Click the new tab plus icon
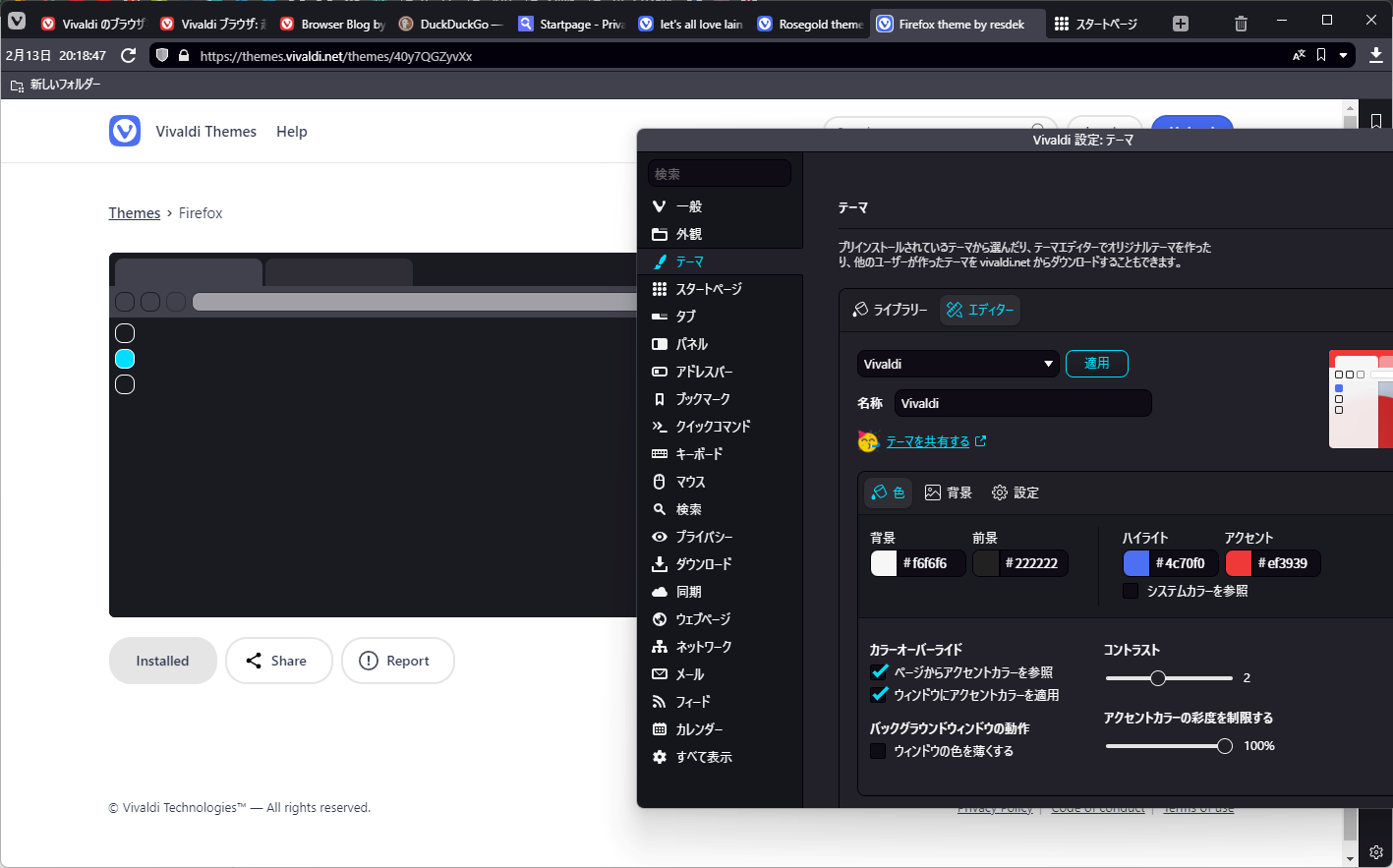Screen dimensions: 1393x868 (x=1181, y=24)
